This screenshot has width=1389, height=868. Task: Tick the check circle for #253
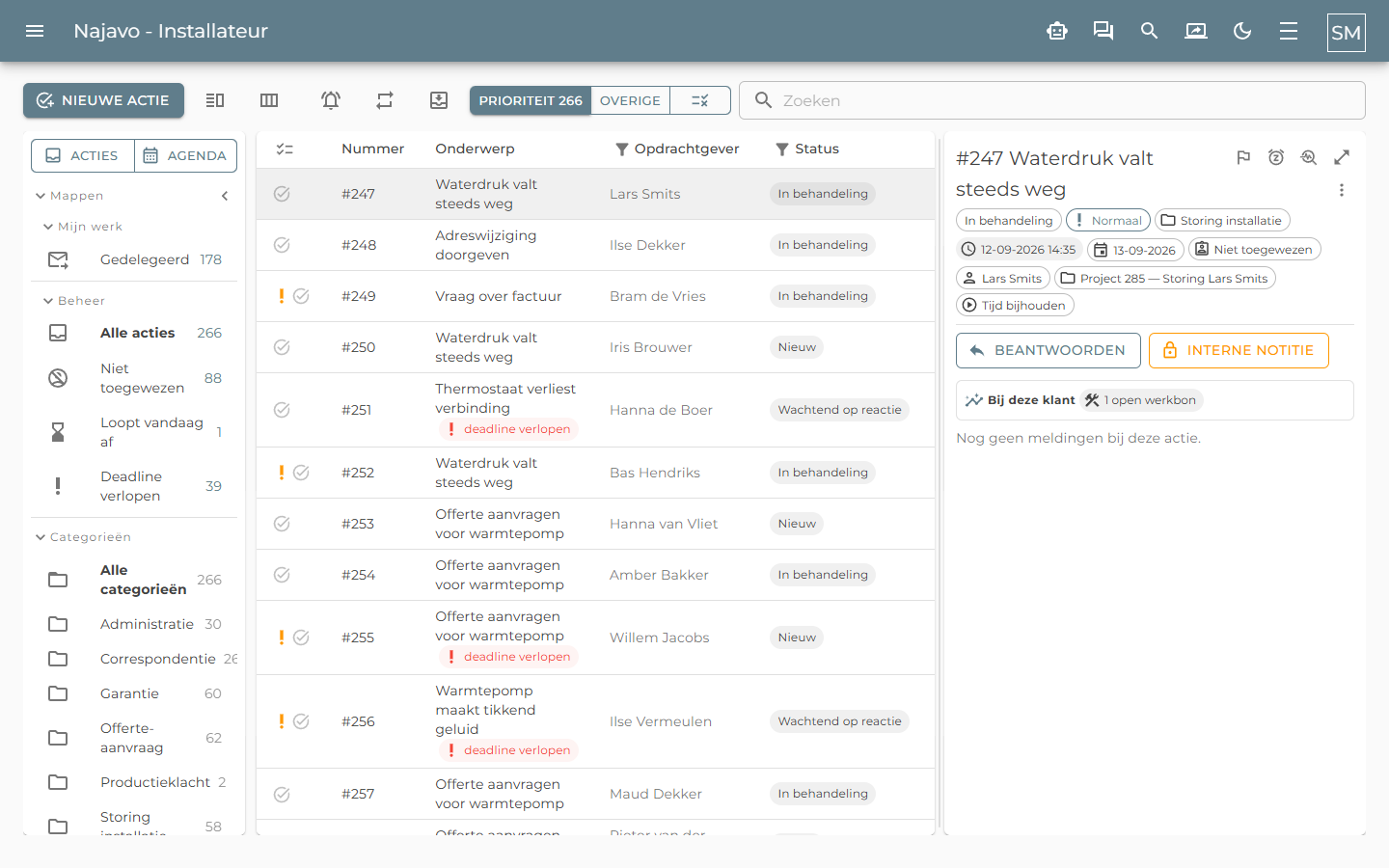[x=282, y=524]
